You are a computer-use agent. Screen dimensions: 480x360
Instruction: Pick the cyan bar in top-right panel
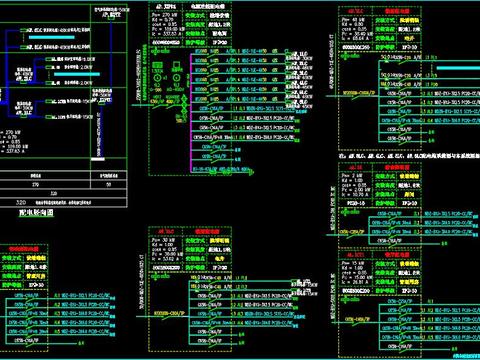(x=458, y=68)
